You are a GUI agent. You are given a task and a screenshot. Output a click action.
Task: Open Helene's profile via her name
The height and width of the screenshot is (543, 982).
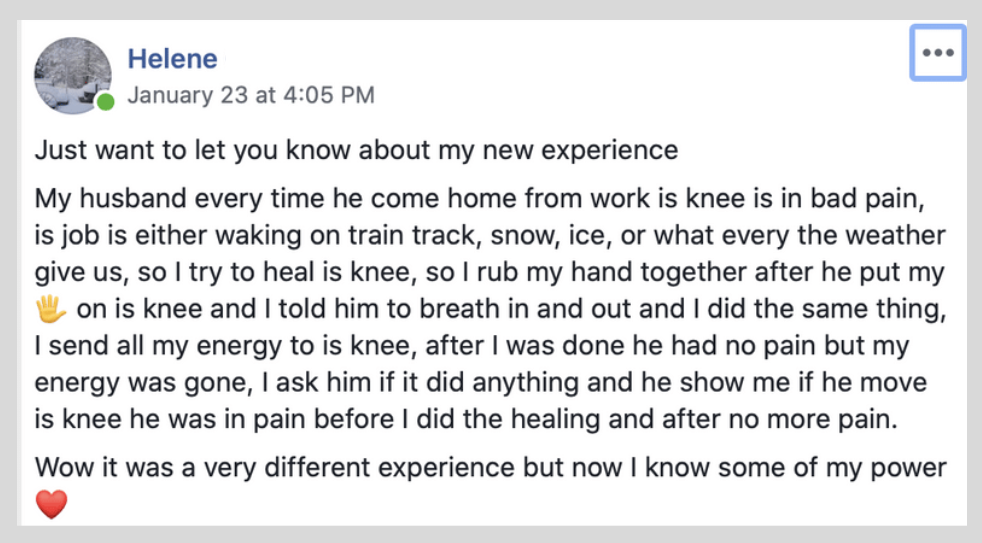point(172,59)
